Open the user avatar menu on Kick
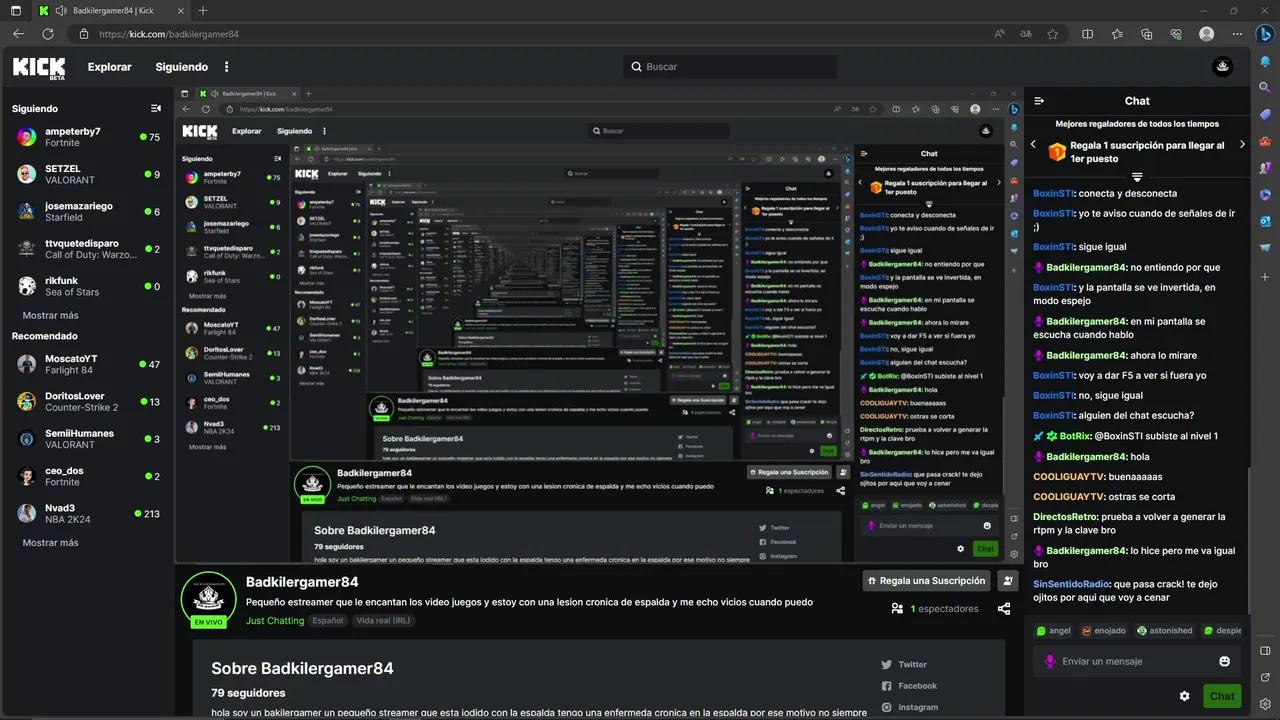This screenshot has height=720, width=1280. click(x=1222, y=67)
